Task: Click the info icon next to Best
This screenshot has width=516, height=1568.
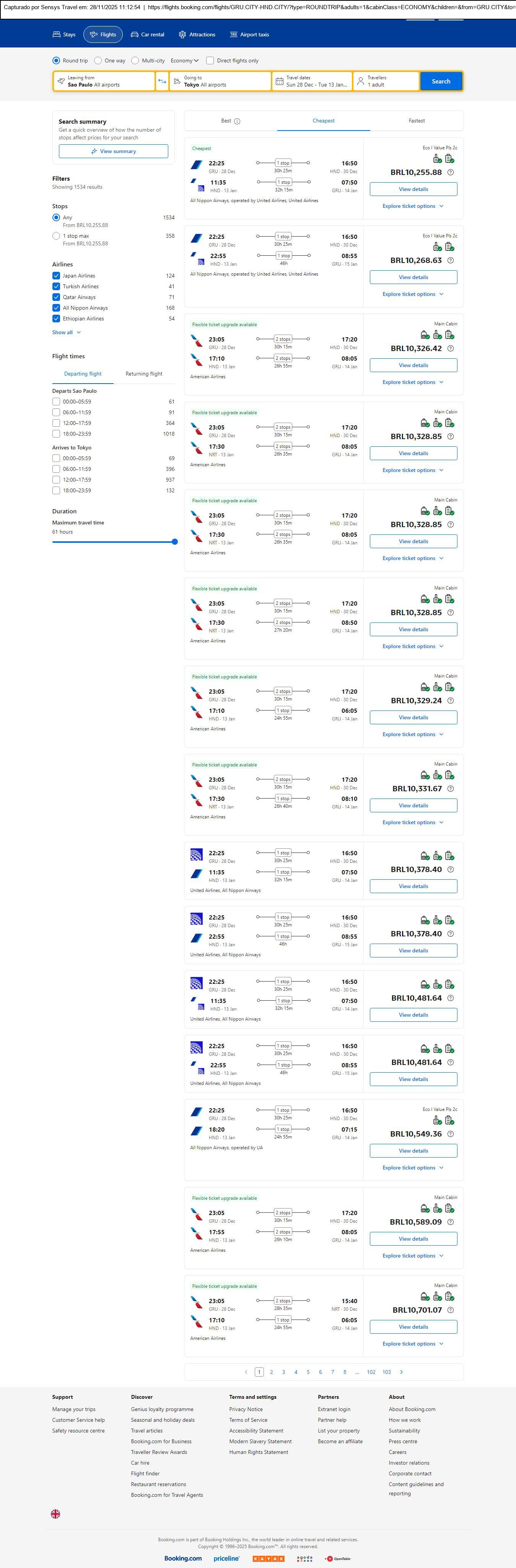Action: [x=237, y=121]
